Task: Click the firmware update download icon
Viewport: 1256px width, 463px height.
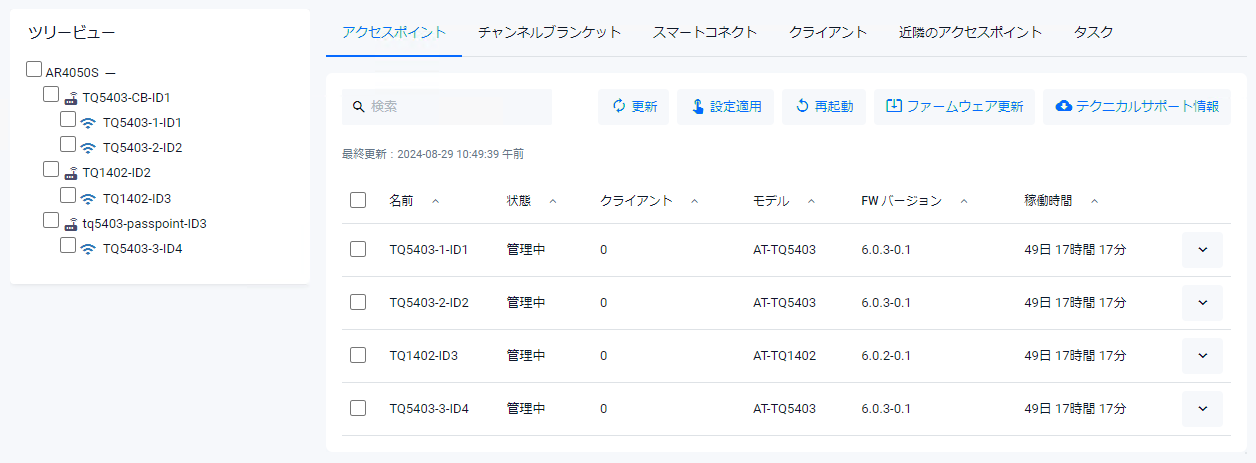Action: point(894,107)
